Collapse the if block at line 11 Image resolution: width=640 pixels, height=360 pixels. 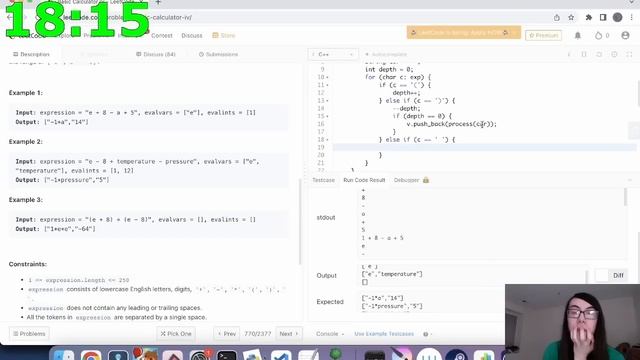[x=327, y=85]
